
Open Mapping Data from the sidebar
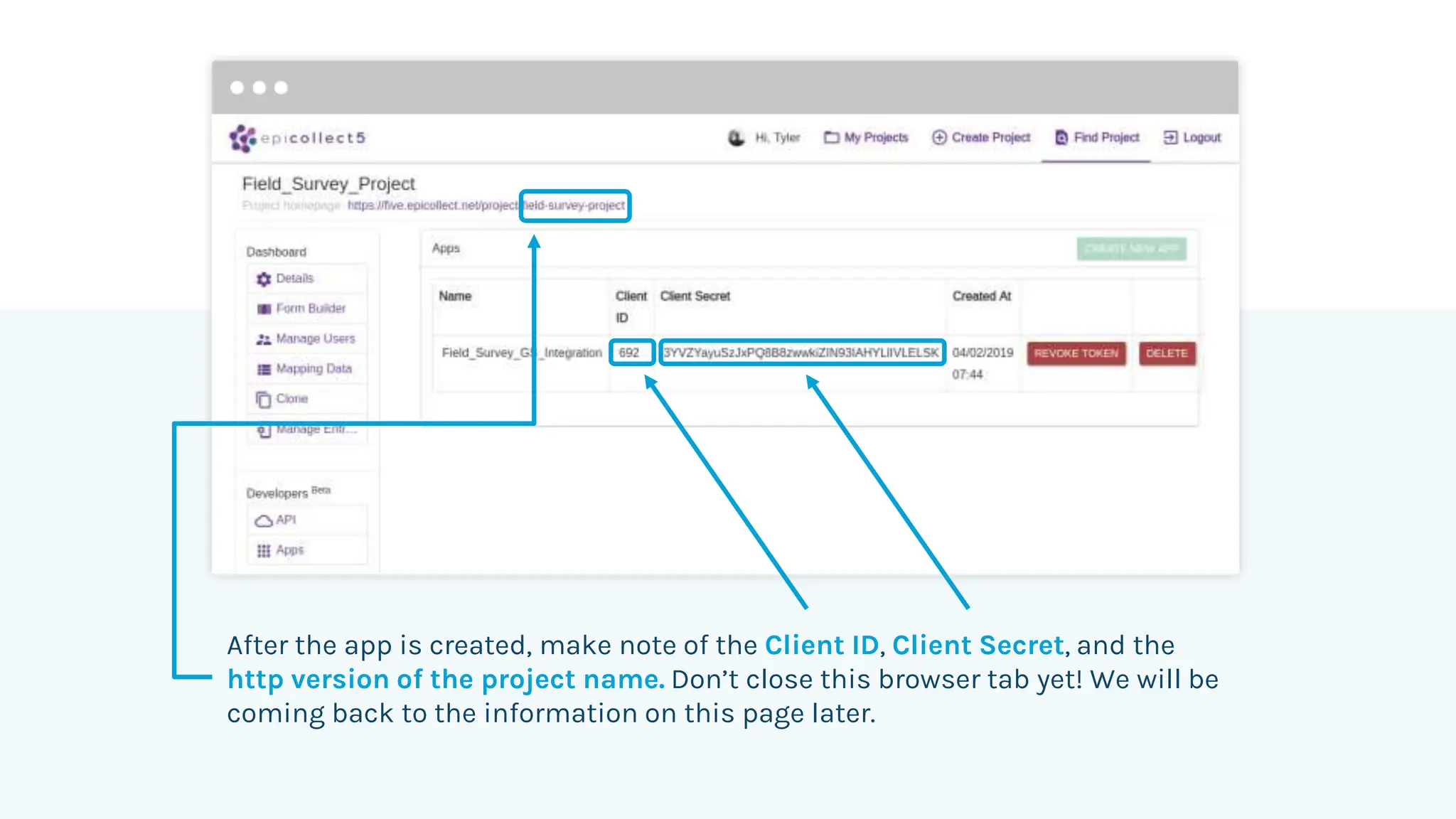click(x=314, y=369)
